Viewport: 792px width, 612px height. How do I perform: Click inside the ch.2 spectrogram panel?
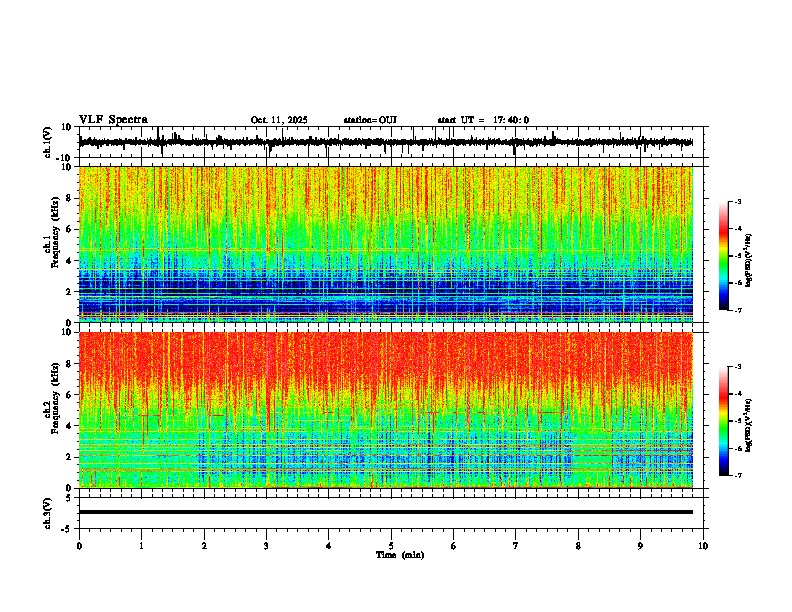[x=386, y=410]
